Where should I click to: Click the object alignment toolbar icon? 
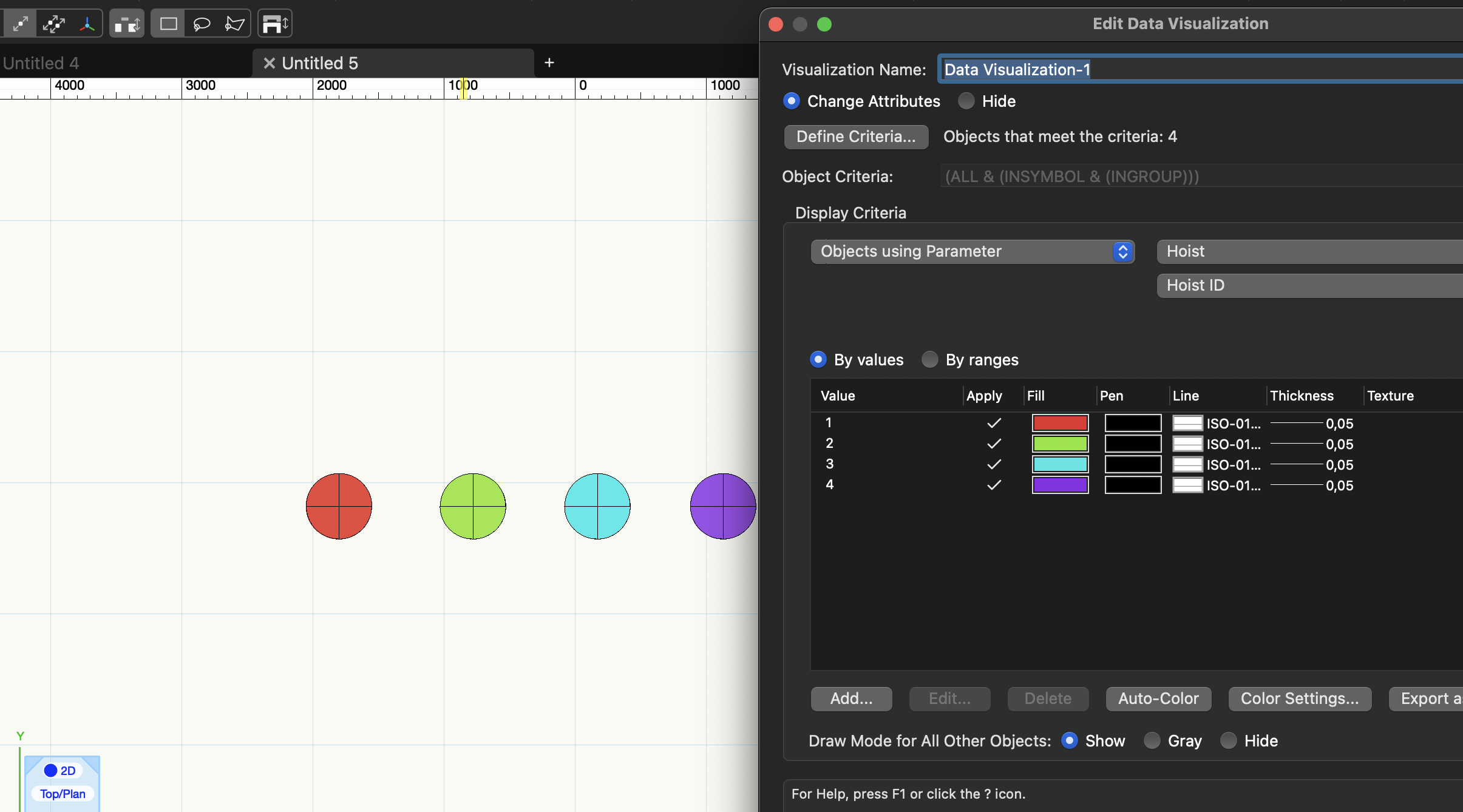click(x=126, y=23)
